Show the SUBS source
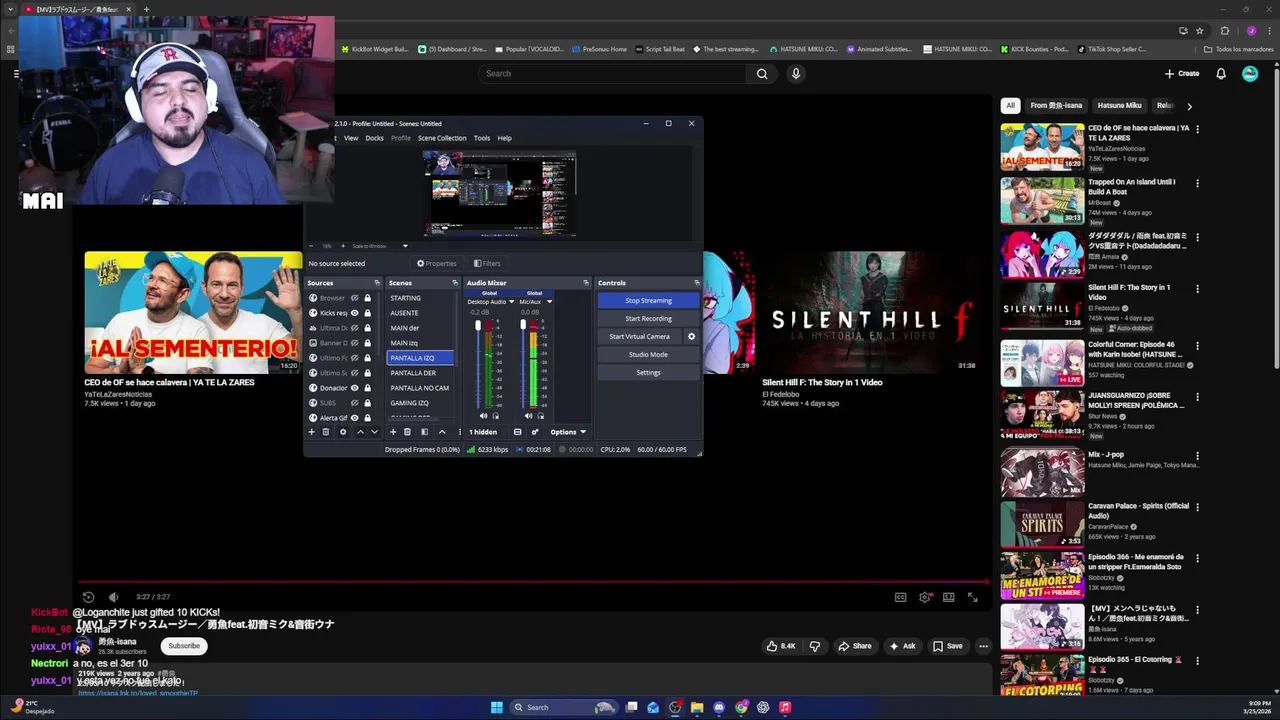The image size is (1280, 720). point(354,403)
